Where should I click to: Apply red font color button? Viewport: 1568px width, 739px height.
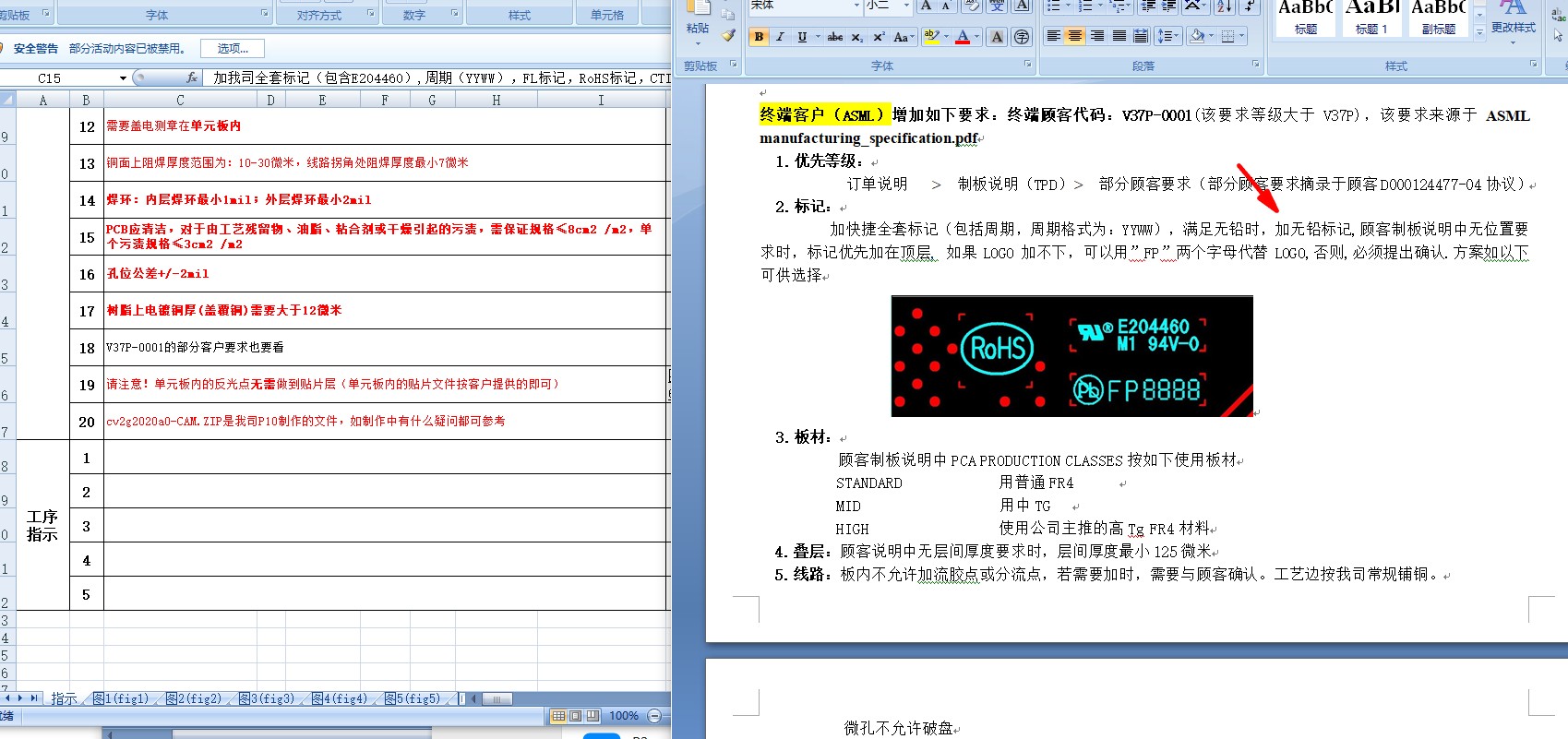click(963, 37)
